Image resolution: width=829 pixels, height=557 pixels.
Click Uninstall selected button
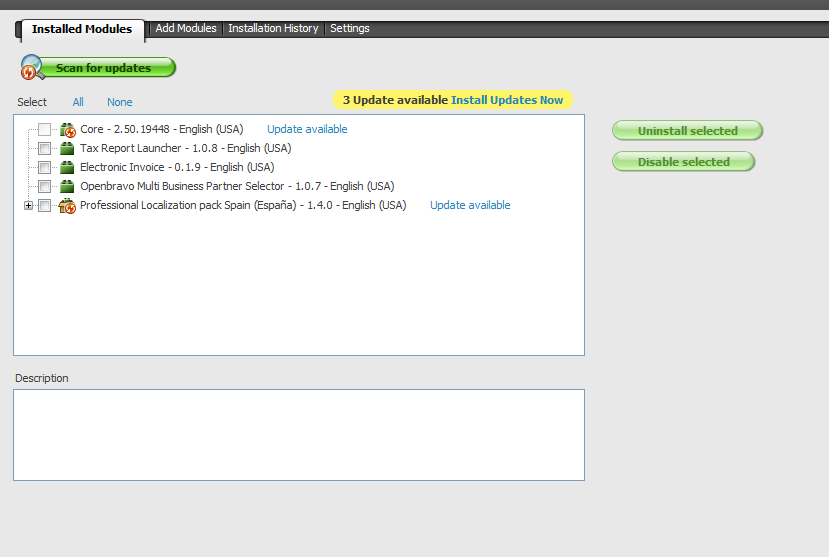687,131
